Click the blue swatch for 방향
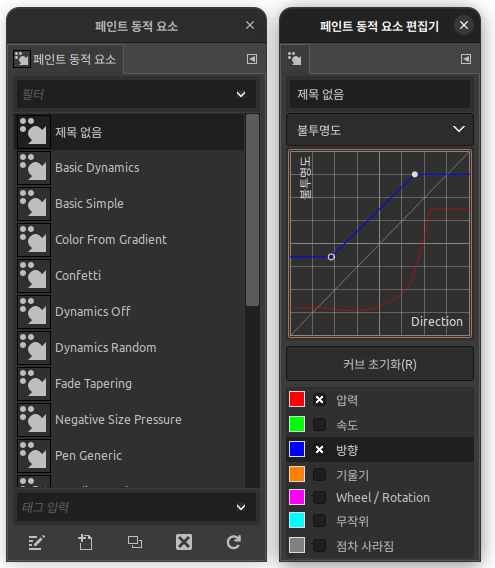 coord(297,449)
